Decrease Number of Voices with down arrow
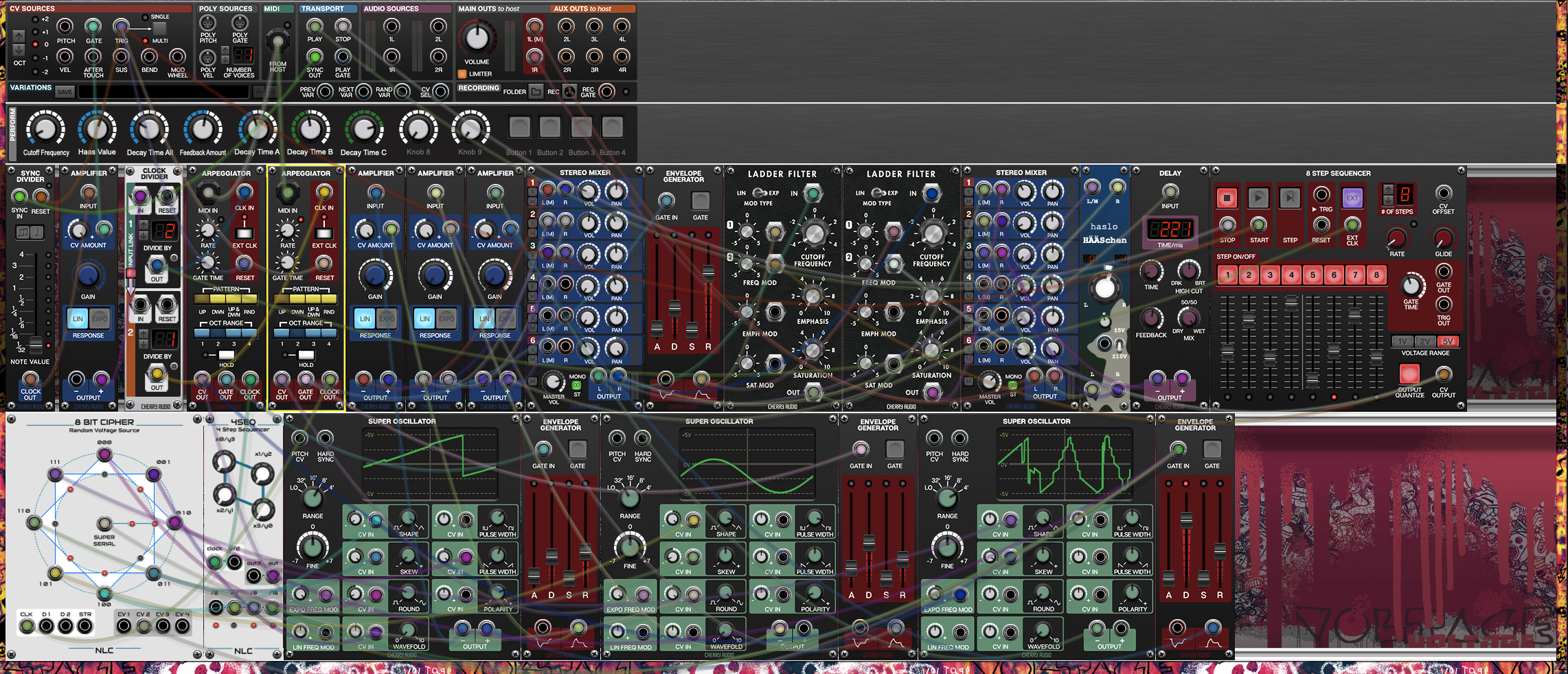This screenshot has width=1568, height=674. pyautogui.click(x=225, y=60)
